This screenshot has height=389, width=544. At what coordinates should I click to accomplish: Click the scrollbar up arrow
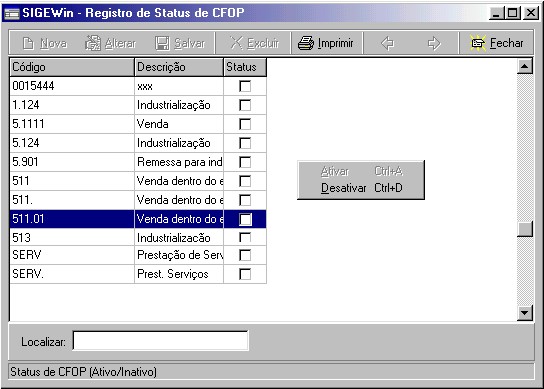tap(525, 67)
